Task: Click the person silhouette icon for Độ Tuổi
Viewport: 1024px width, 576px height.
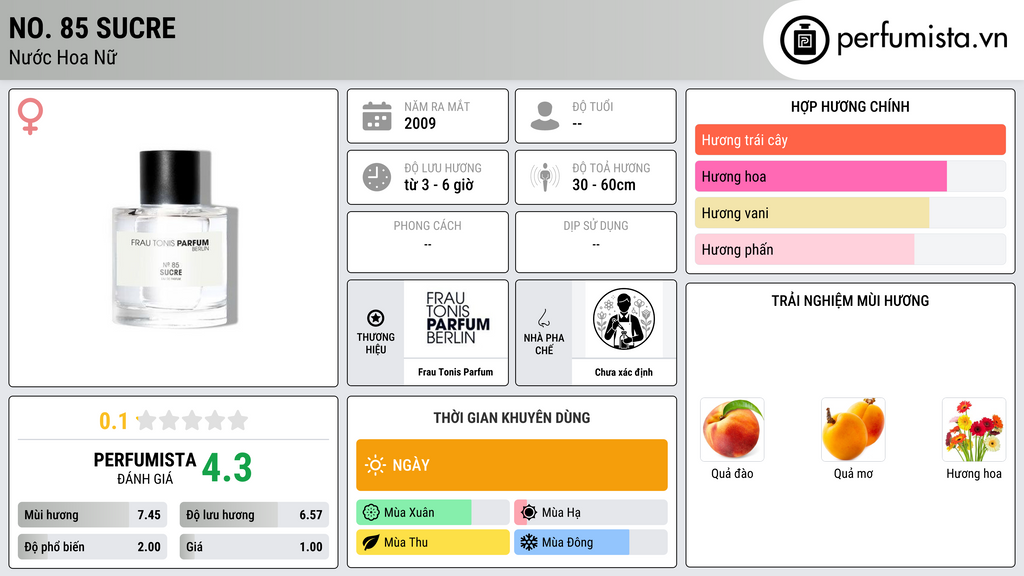Action: [545, 116]
